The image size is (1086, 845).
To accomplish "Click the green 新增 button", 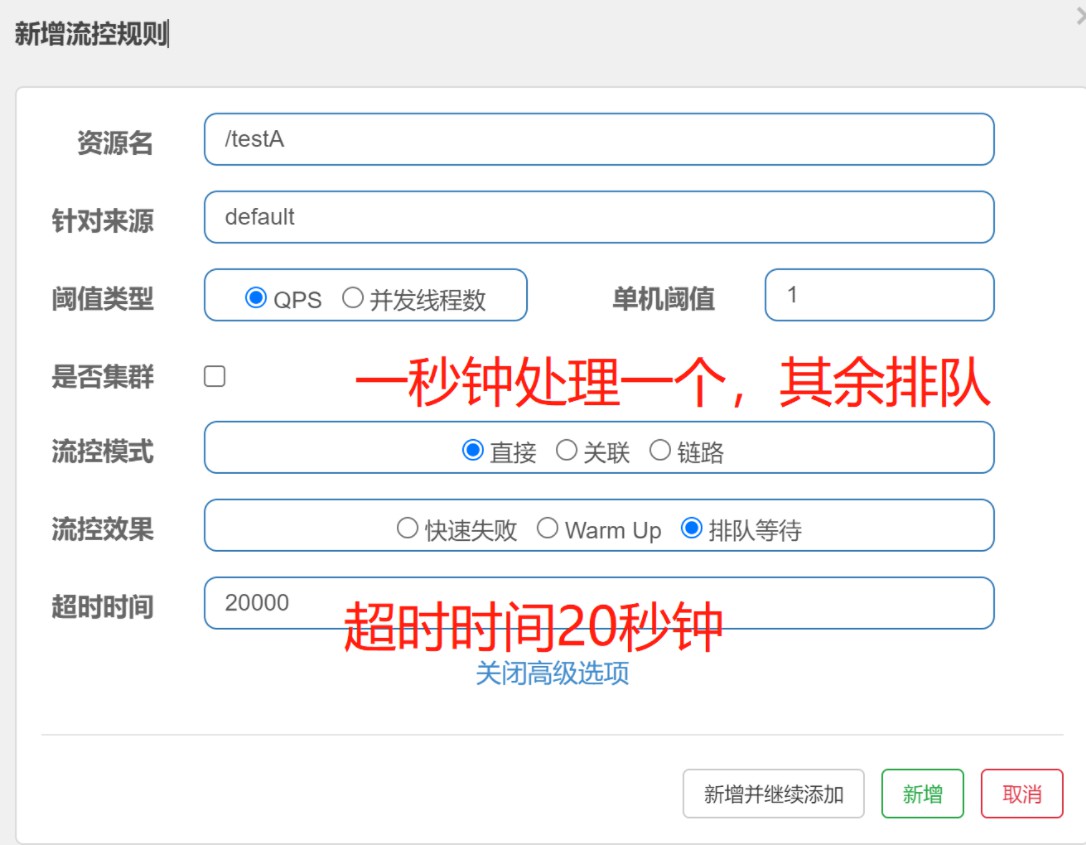I will click(x=923, y=794).
